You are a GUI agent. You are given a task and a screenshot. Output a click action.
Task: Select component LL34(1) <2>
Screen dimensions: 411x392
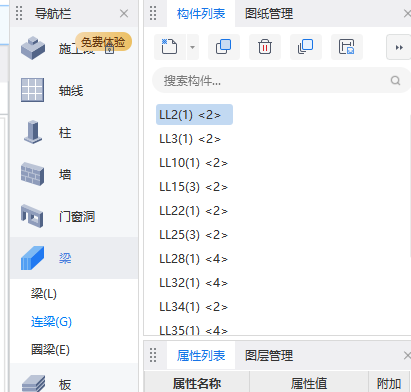[193, 307]
